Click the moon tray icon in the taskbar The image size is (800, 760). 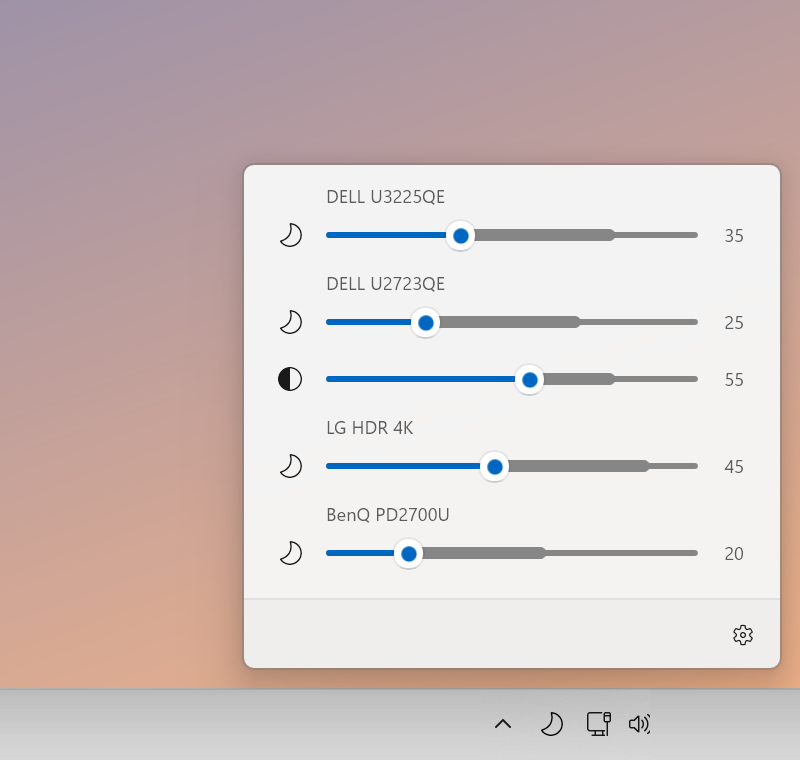coord(552,724)
